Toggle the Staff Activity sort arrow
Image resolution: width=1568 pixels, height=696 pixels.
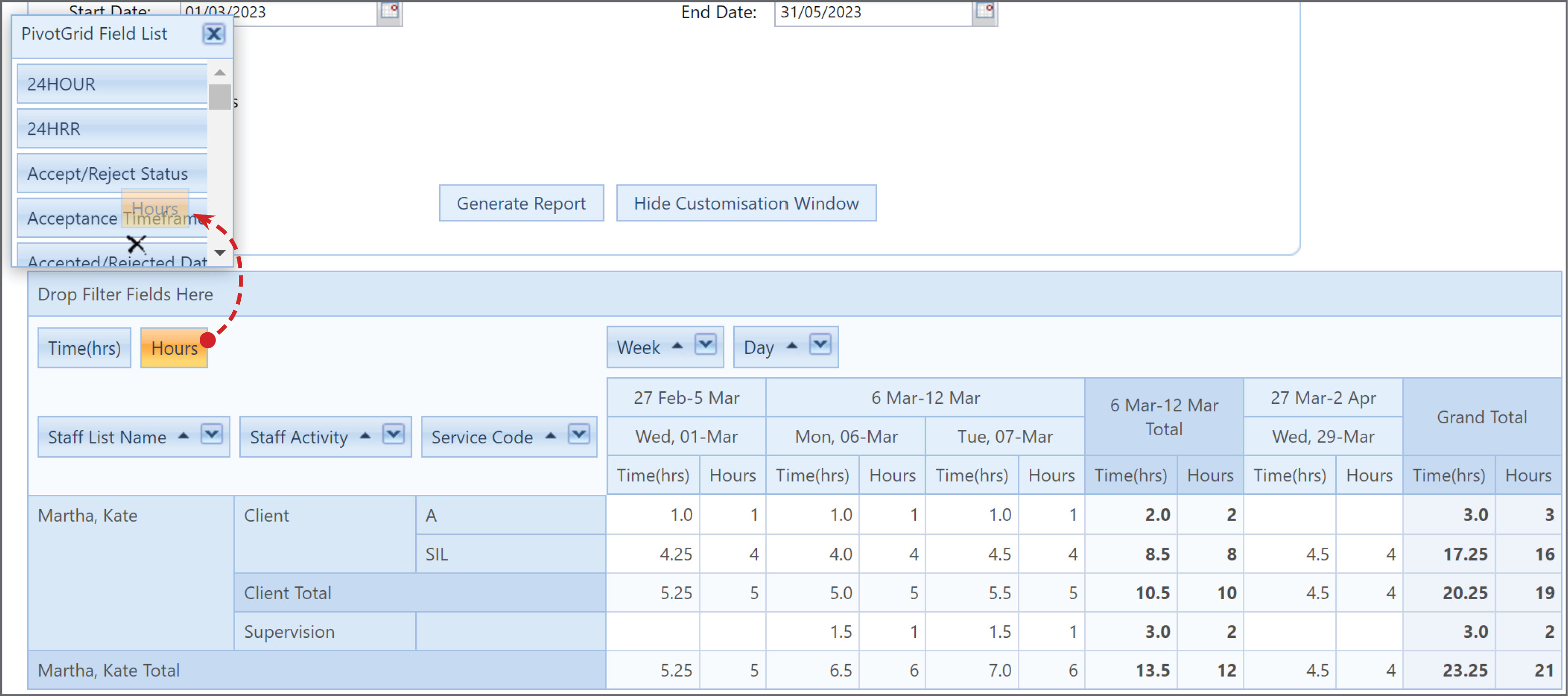(365, 436)
